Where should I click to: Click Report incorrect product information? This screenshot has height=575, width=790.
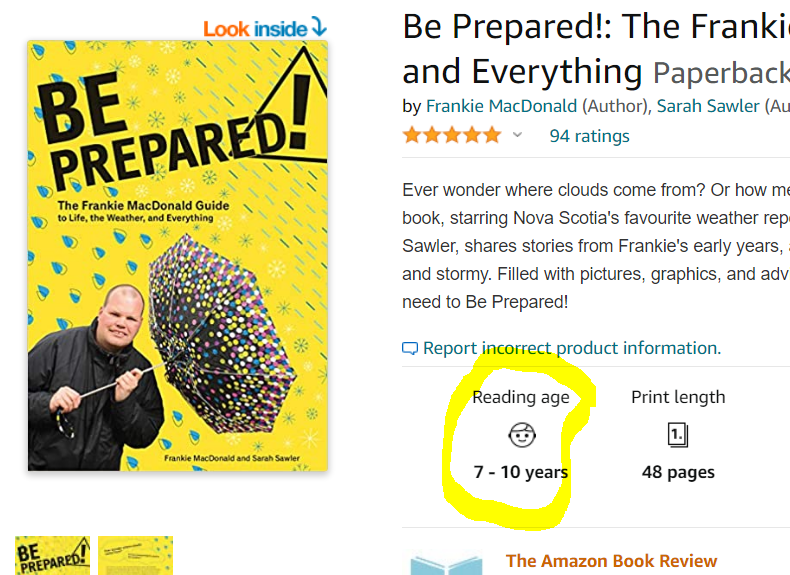(x=571, y=348)
